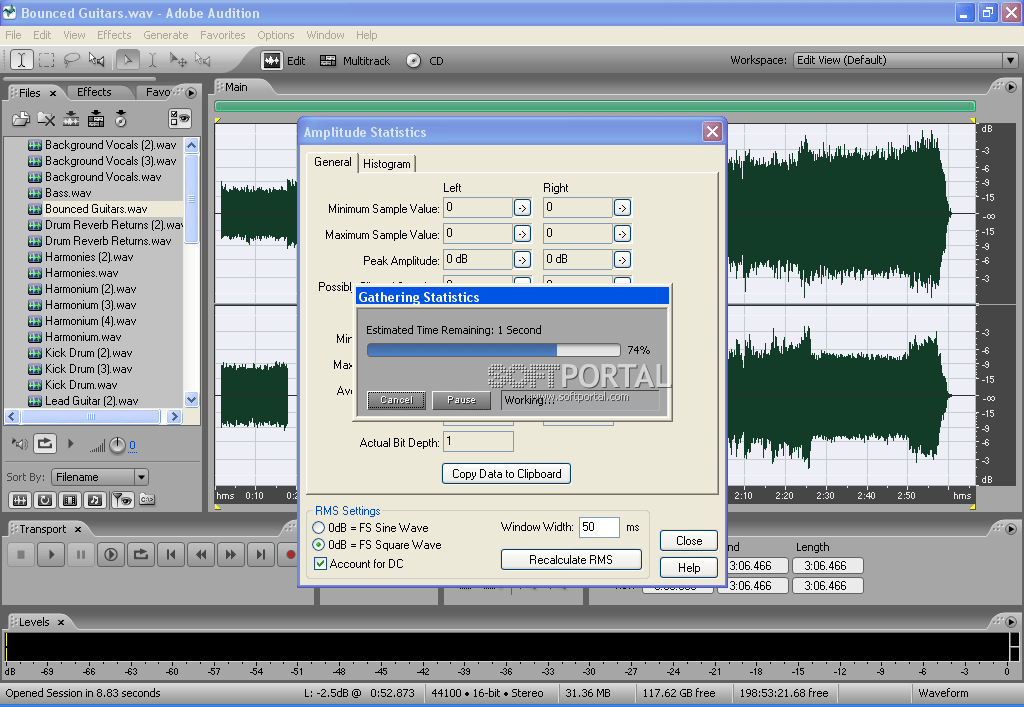Screen dimensions: 1024x707
Task: Expand the Workspace dropdown
Action: point(1009,60)
